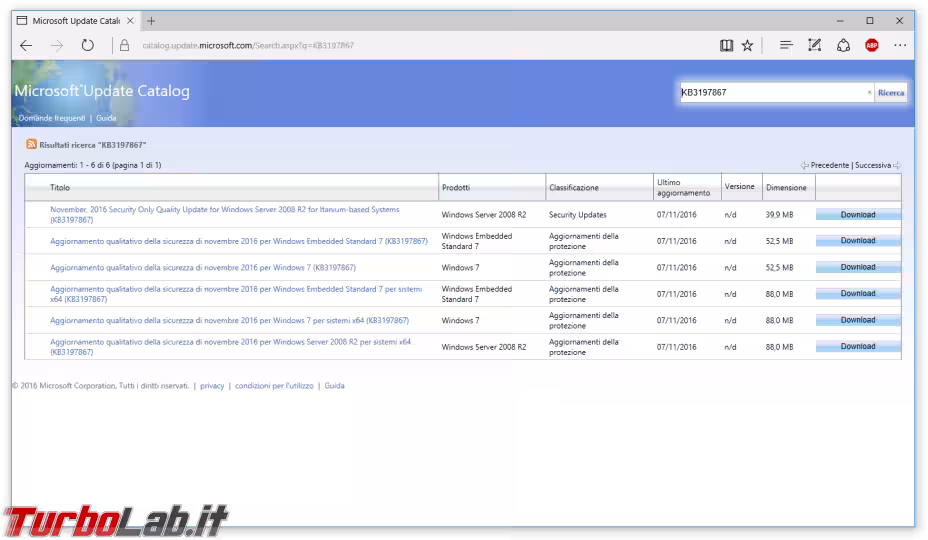Click Microsoft Update Catalog title
928x540 pixels.
click(102, 91)
